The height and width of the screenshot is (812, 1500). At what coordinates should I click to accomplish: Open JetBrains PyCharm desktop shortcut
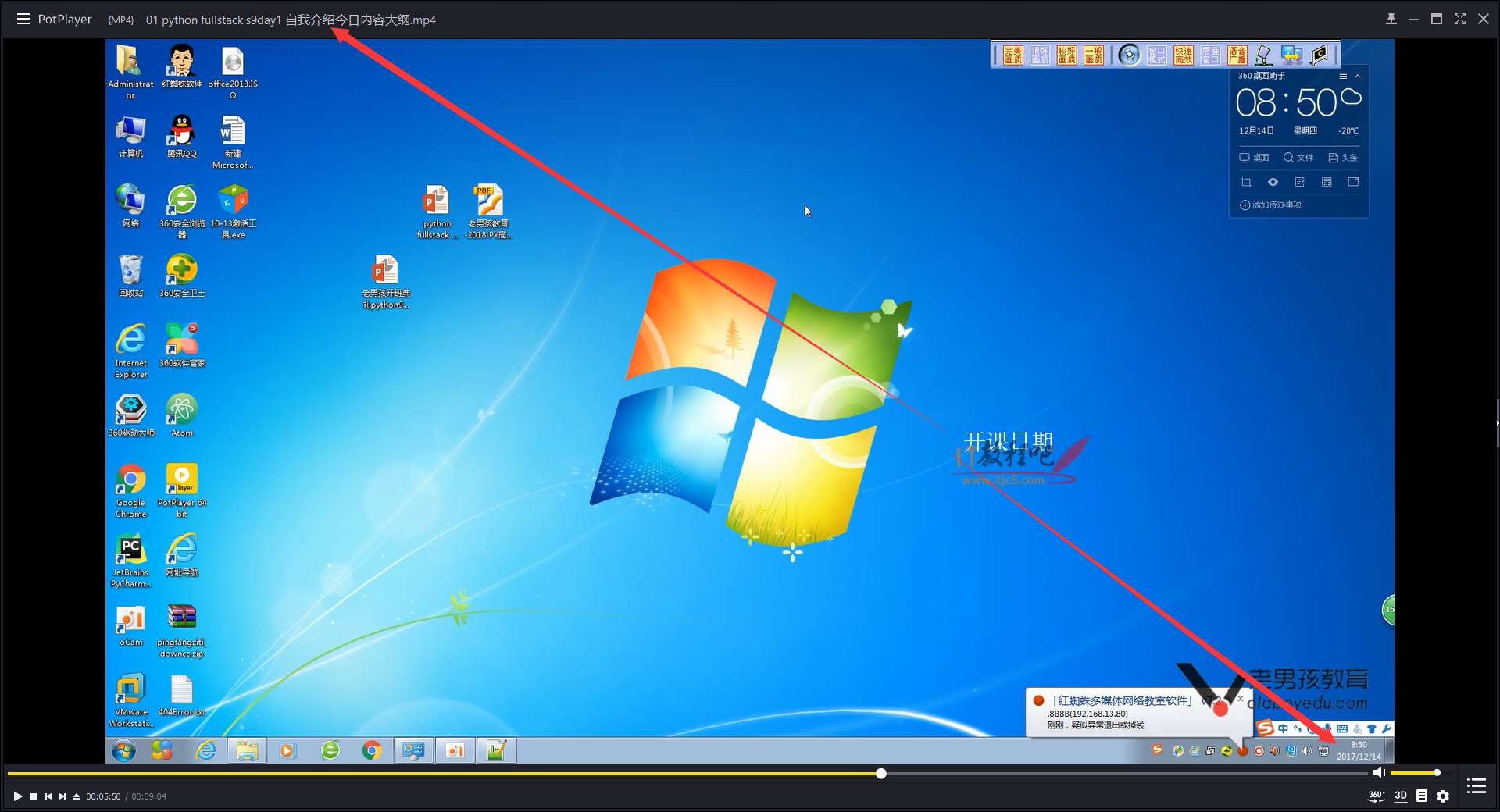coord(130,561)
